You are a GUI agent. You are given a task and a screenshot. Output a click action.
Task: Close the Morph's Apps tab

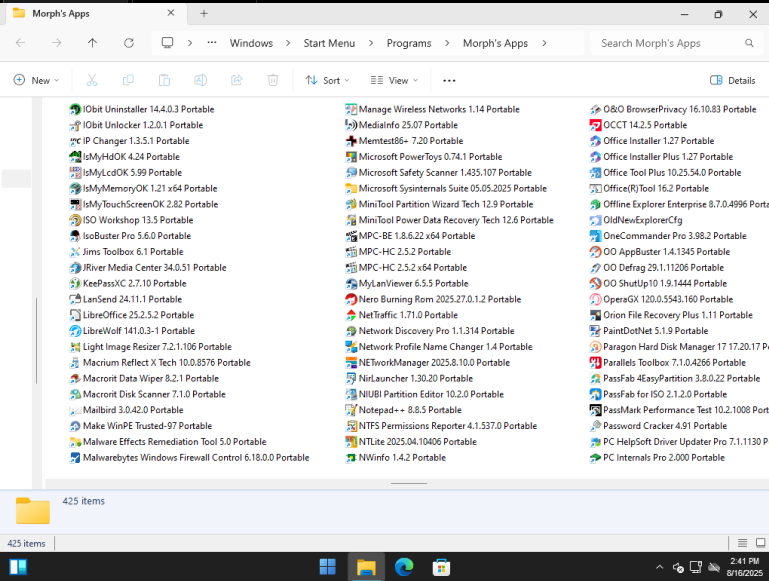(x=171, y=13)
